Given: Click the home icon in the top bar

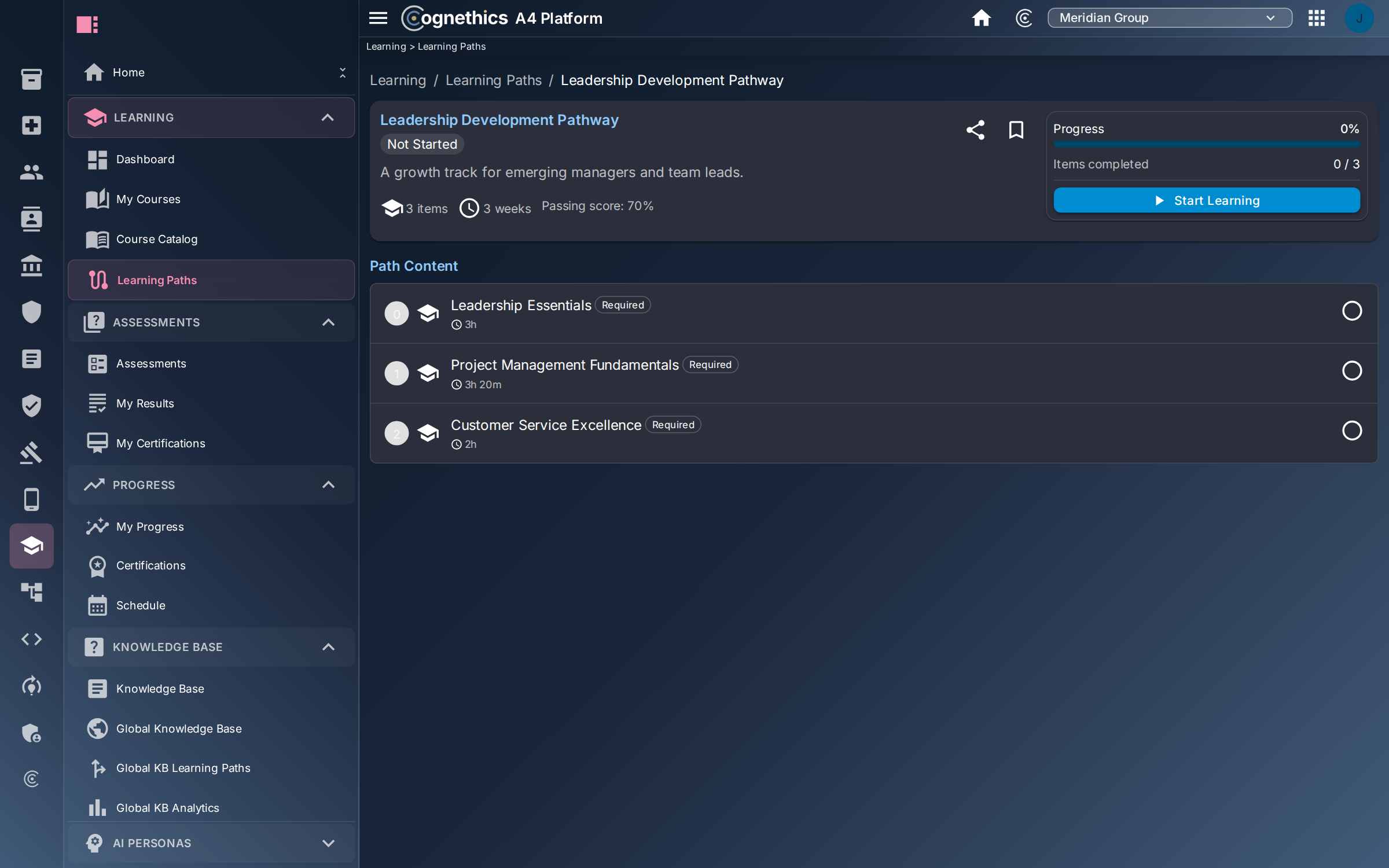Looking at the screenshot, I should point(981,18).
